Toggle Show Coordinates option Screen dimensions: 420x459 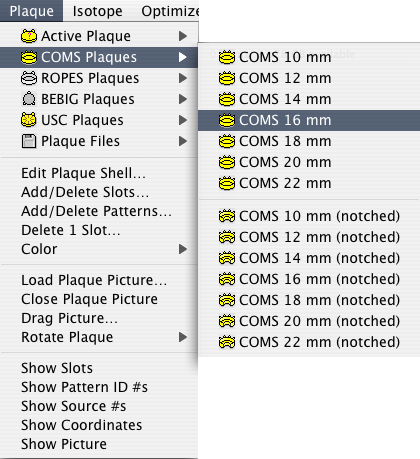(x=82, y=425)
